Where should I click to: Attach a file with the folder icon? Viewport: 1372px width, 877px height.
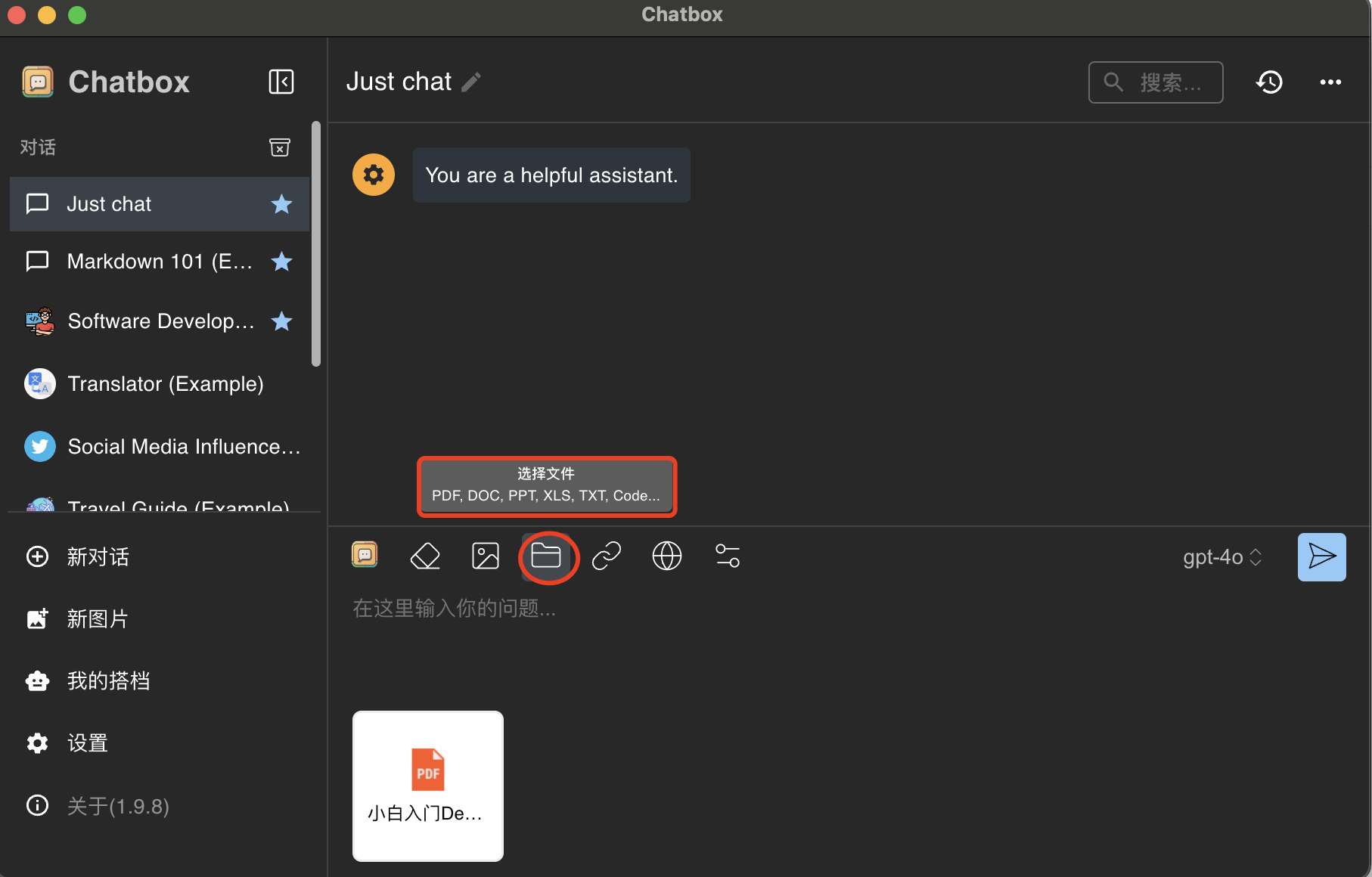pos(546,556)
